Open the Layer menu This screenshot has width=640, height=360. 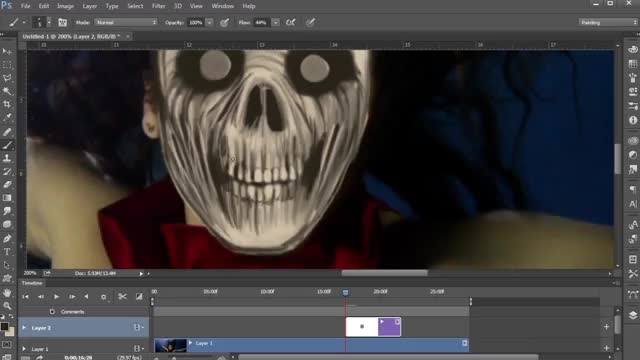coord(90,6)
